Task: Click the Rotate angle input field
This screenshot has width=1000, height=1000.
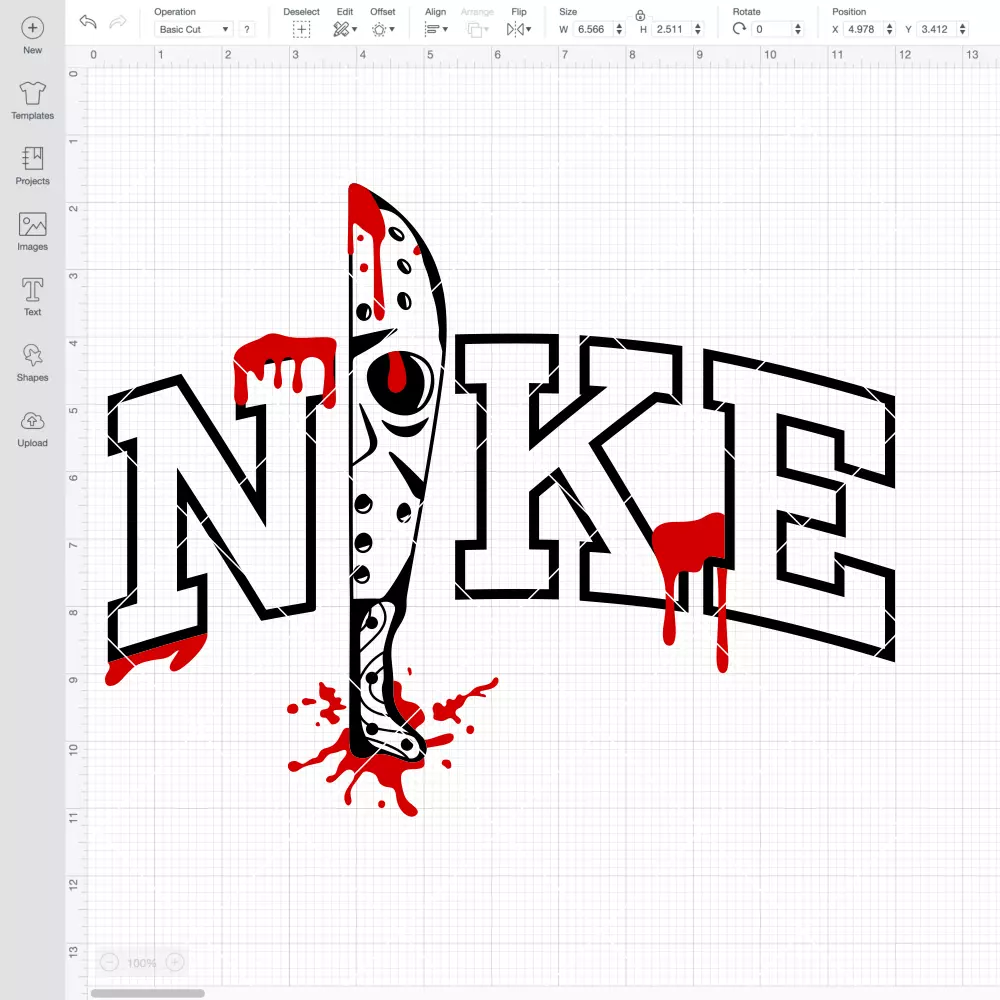Action: [x=772, y=29]
